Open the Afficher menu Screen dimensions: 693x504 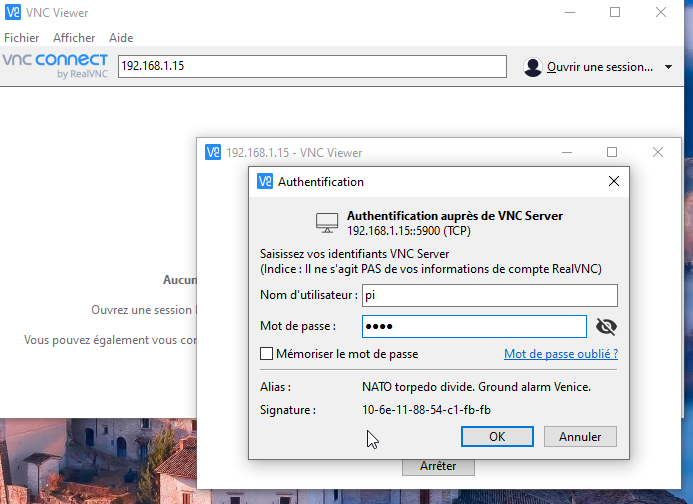tap(74, 38)
